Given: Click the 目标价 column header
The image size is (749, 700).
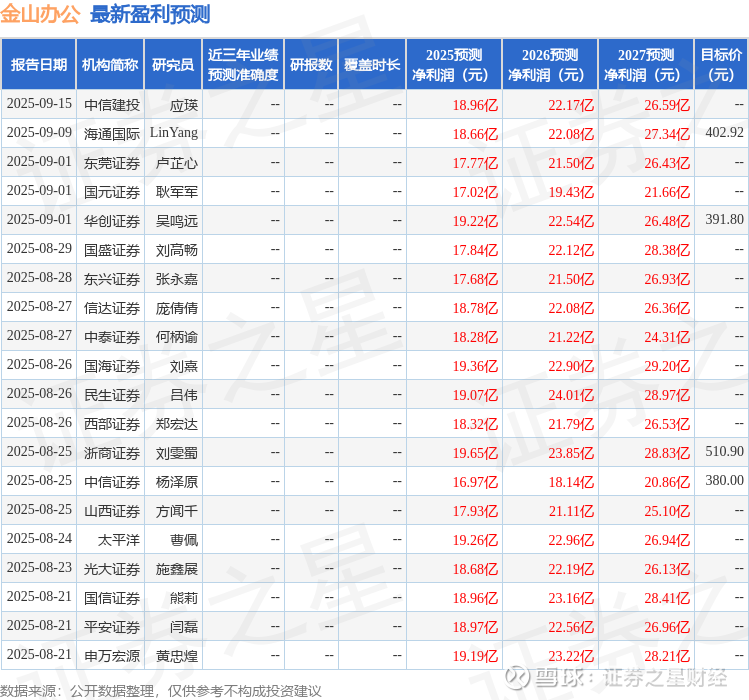Looking at the screenshot, I should [721, 65].
